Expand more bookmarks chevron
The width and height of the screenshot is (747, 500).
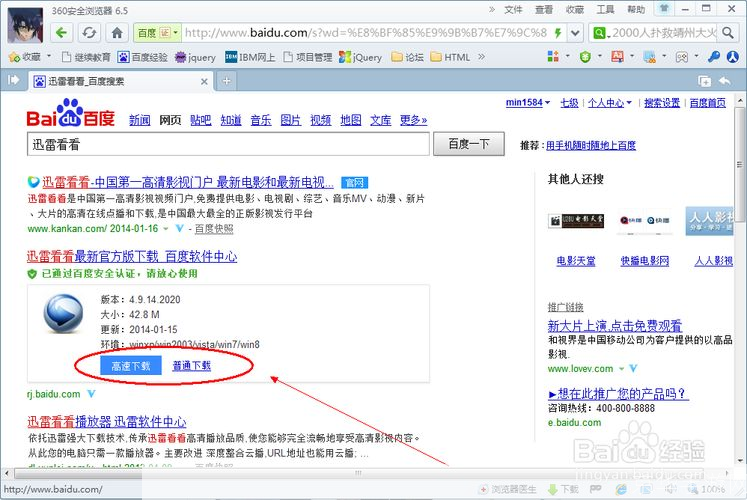pyautogui.click(x=482, y=57)
